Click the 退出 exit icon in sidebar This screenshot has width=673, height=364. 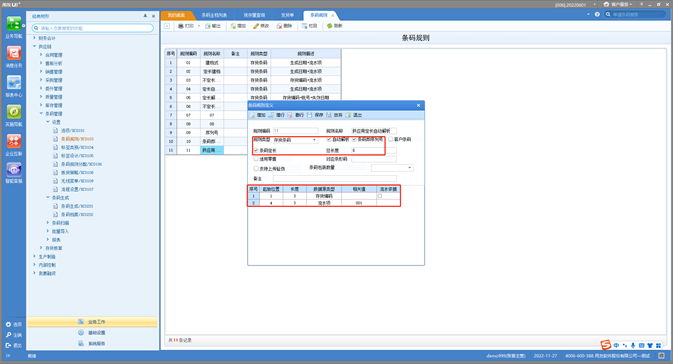pyautogui.click(x=8, y=345)
